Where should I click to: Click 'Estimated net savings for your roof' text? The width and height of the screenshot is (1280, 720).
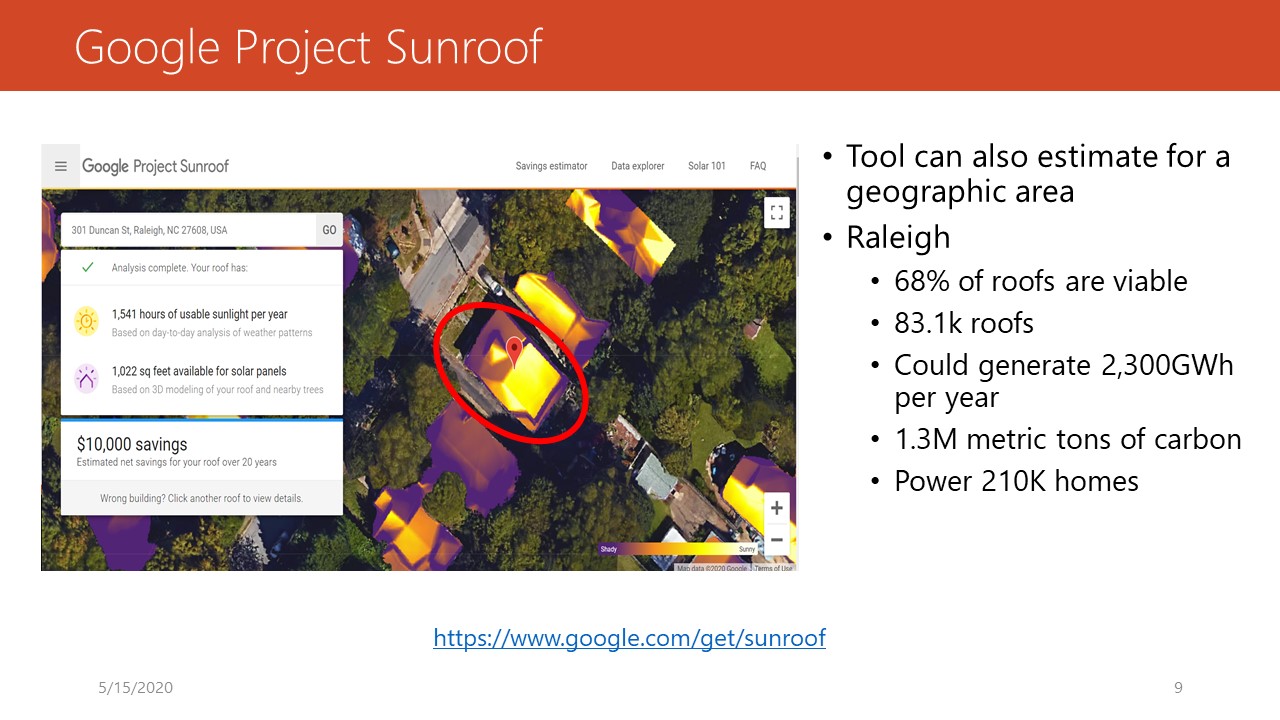coord(177,463)
